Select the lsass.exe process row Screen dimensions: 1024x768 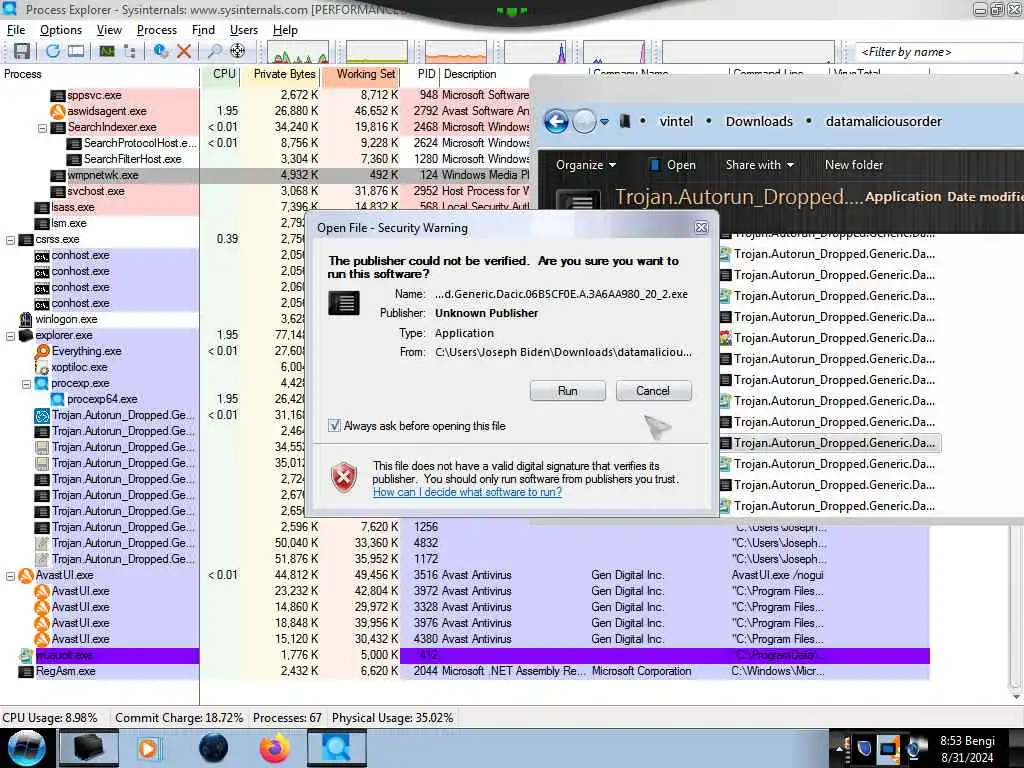[x=265, y=207]
